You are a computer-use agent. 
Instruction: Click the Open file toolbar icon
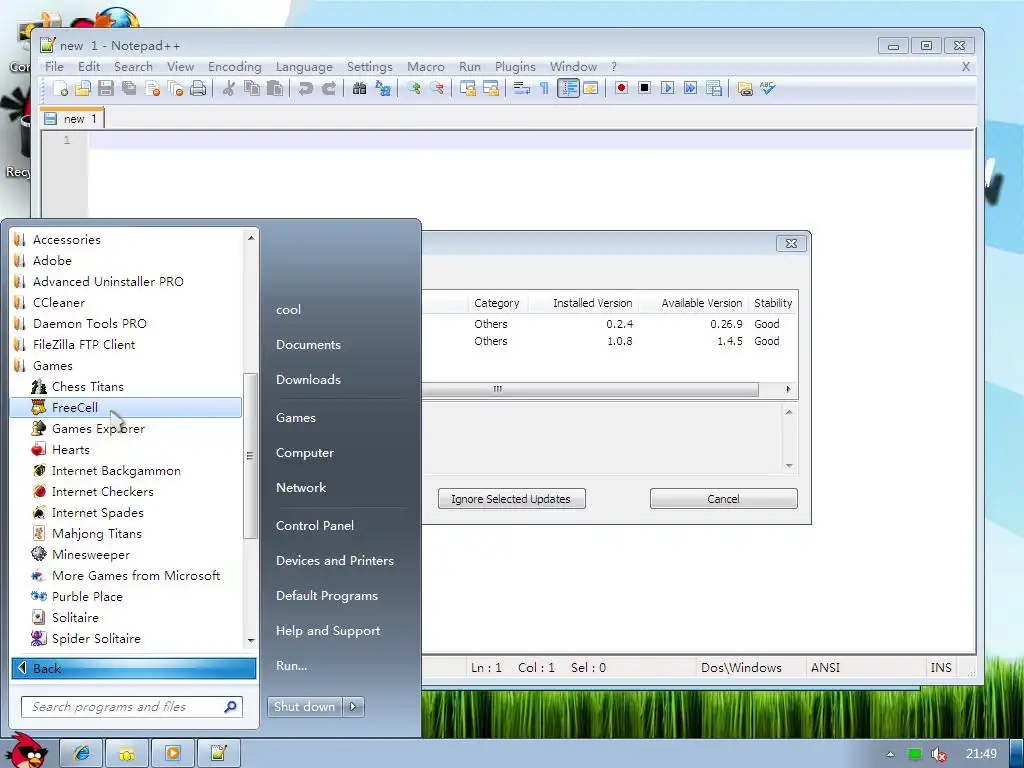[x=83, y=88]
